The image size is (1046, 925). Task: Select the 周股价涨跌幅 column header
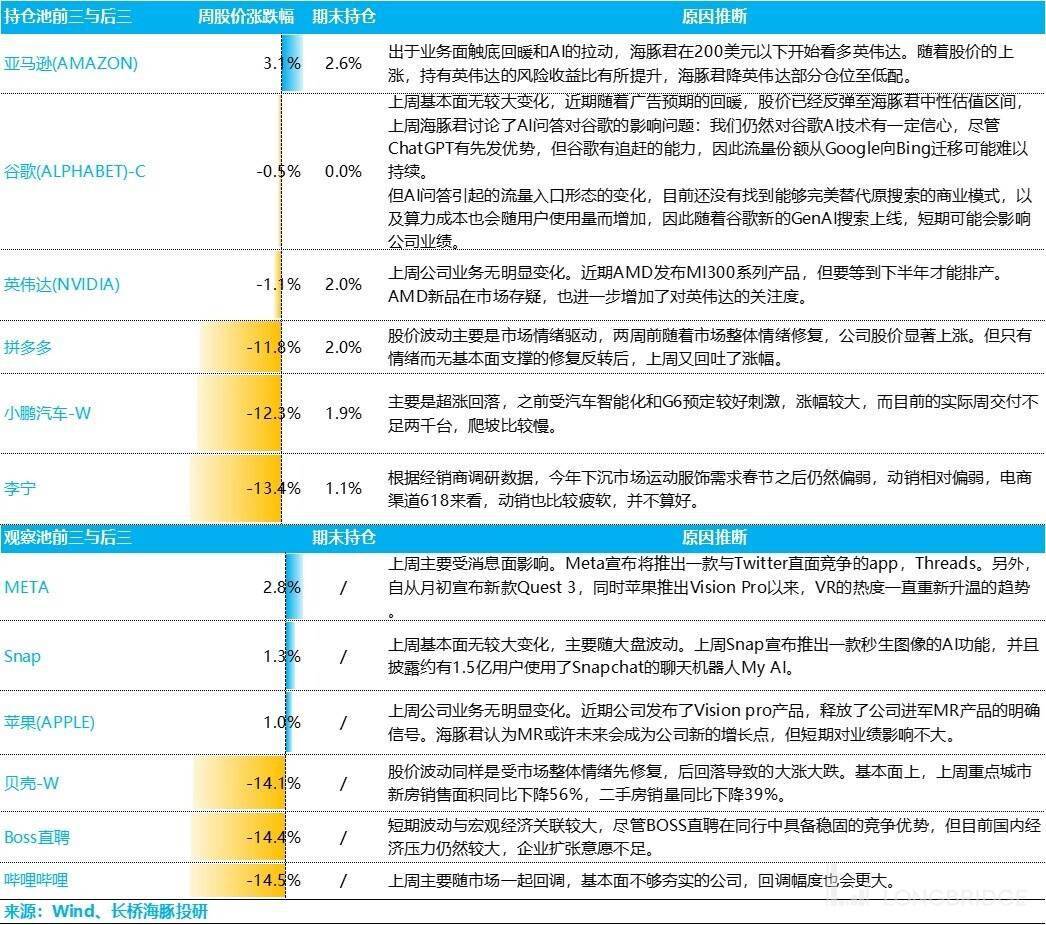point(245,17)
